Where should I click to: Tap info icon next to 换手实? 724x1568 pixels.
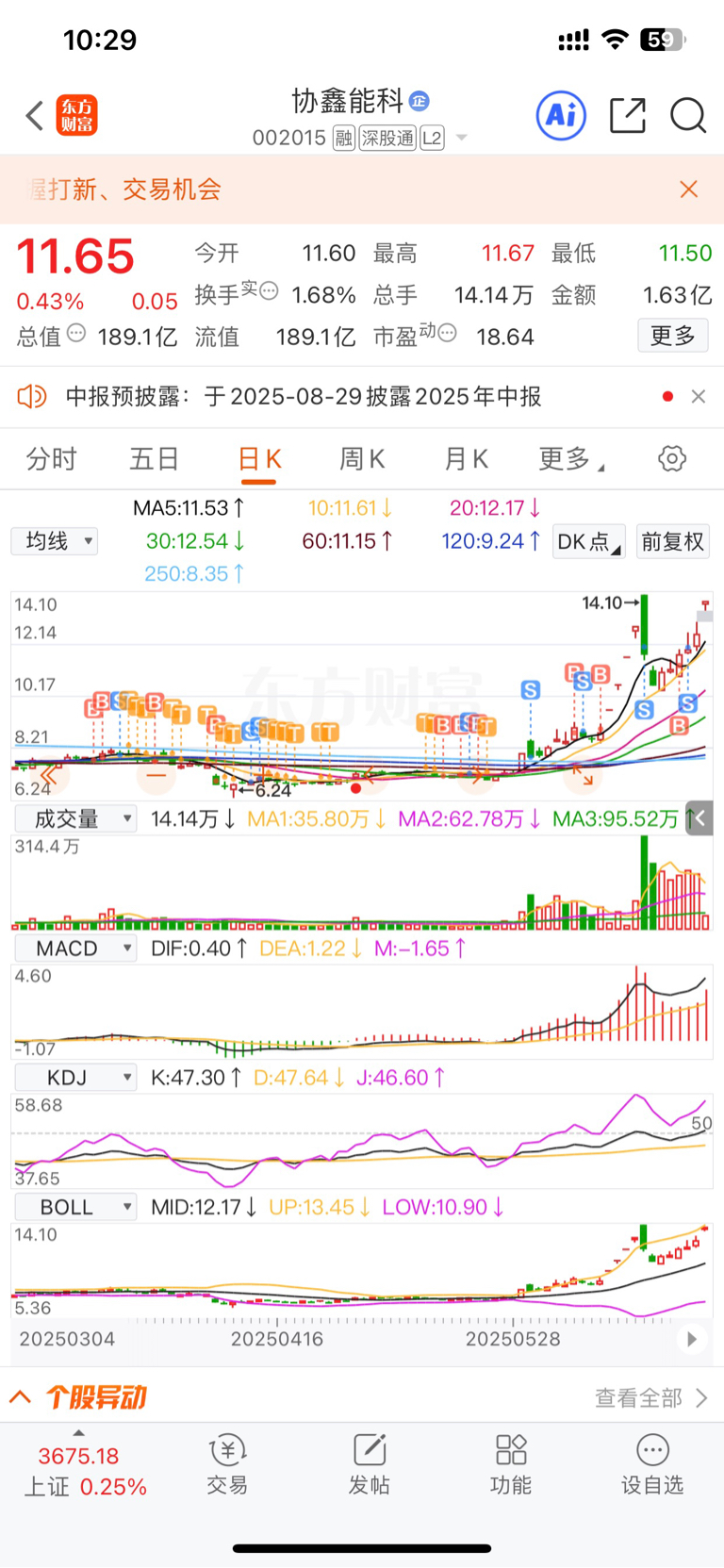coord(269,290)
